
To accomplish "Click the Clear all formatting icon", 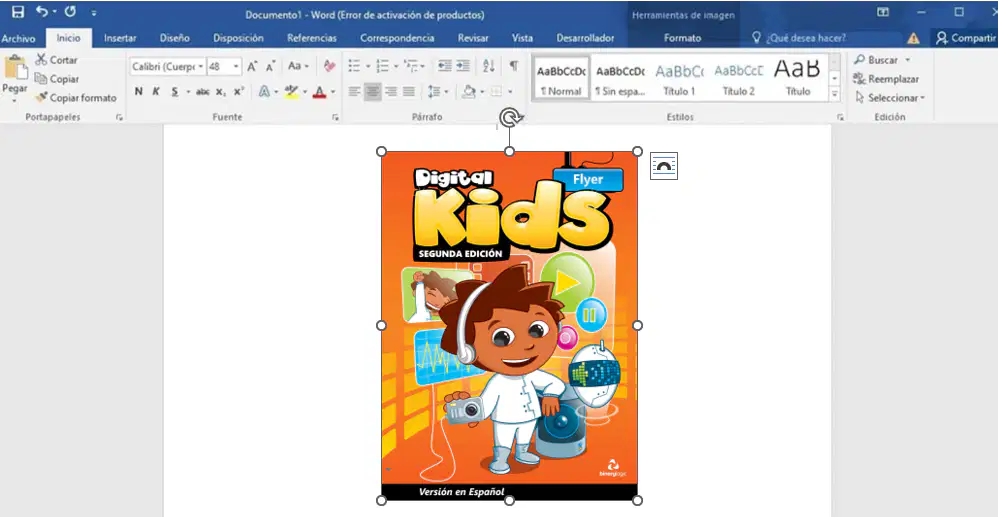I will click(x=329, y=66).
